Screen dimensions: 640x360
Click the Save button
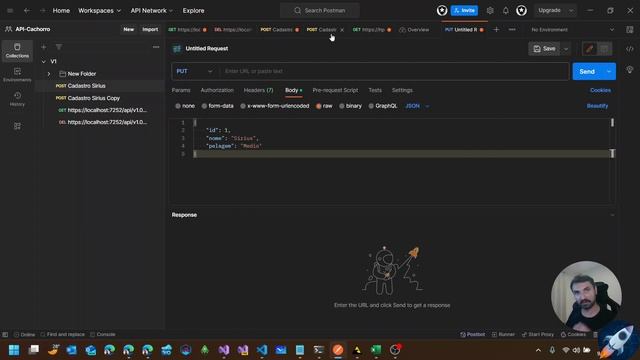tap(544, 49)
